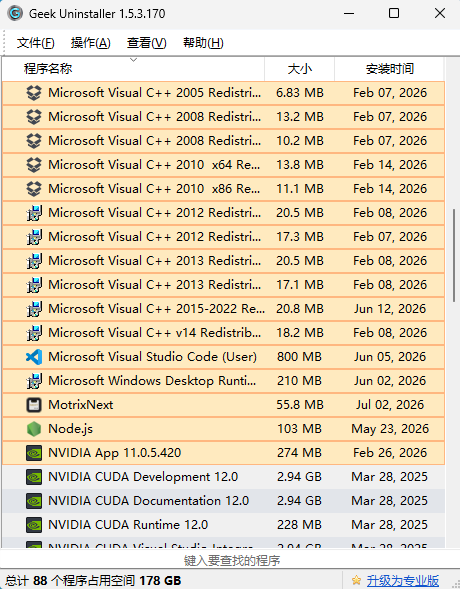Screen dimensions: 460x589
Task: Open the 文件(F) menu
Action: (36, 43)
